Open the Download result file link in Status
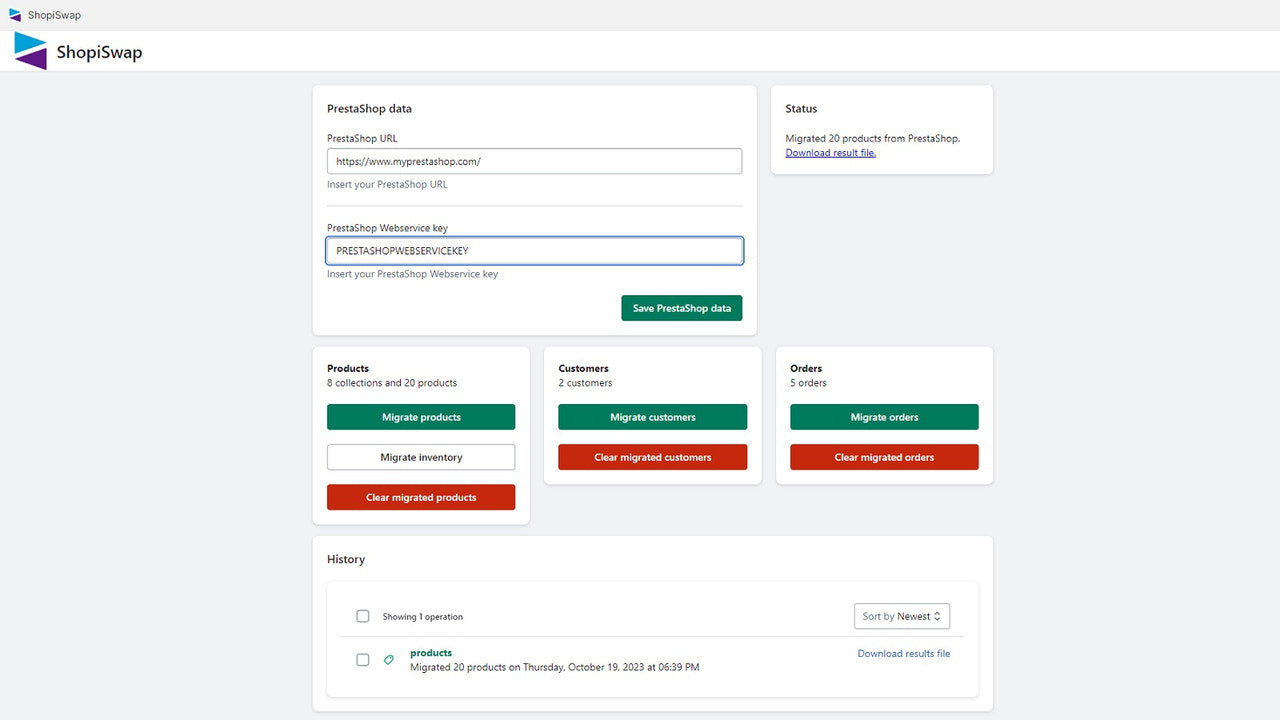Image resolution: width=1280 pixels, height=720 pixels. pos(831,153)
